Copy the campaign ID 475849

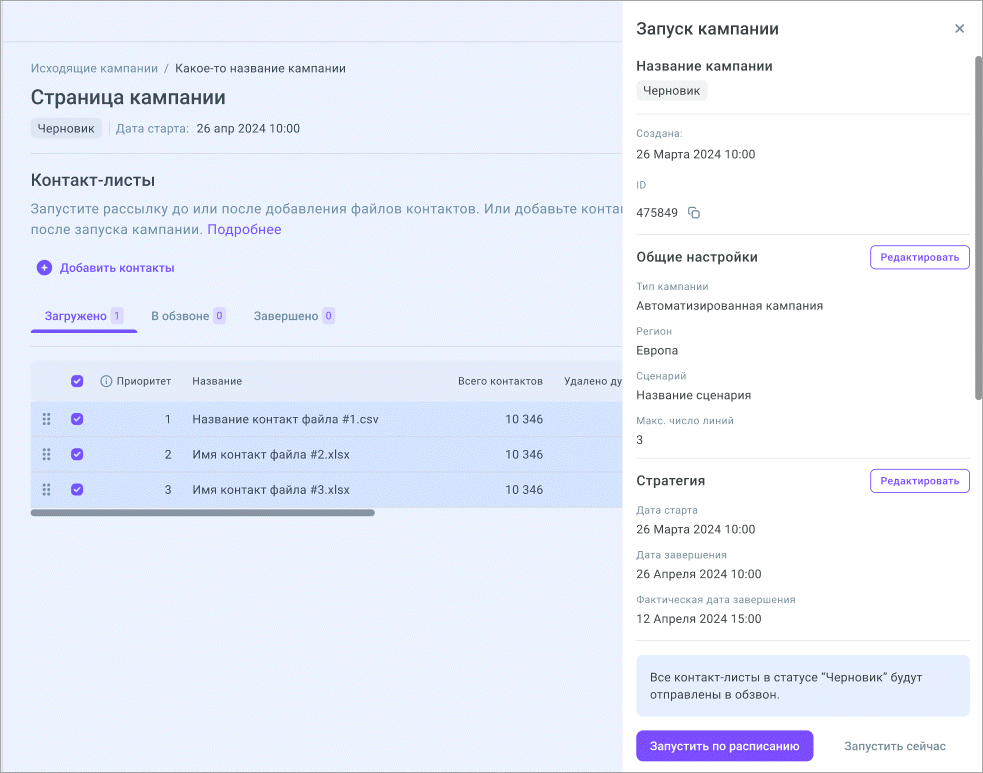tap(694, 213)
